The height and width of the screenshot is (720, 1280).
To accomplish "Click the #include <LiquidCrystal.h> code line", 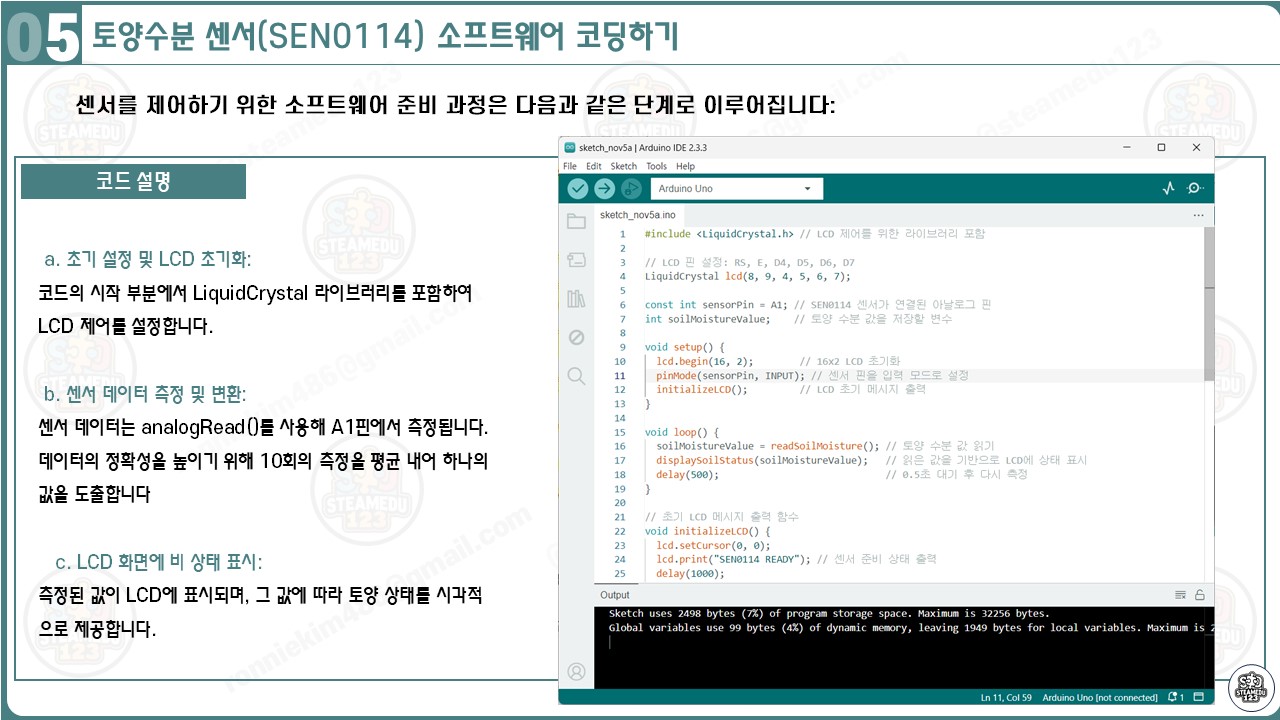I will [x=814, y=234].
